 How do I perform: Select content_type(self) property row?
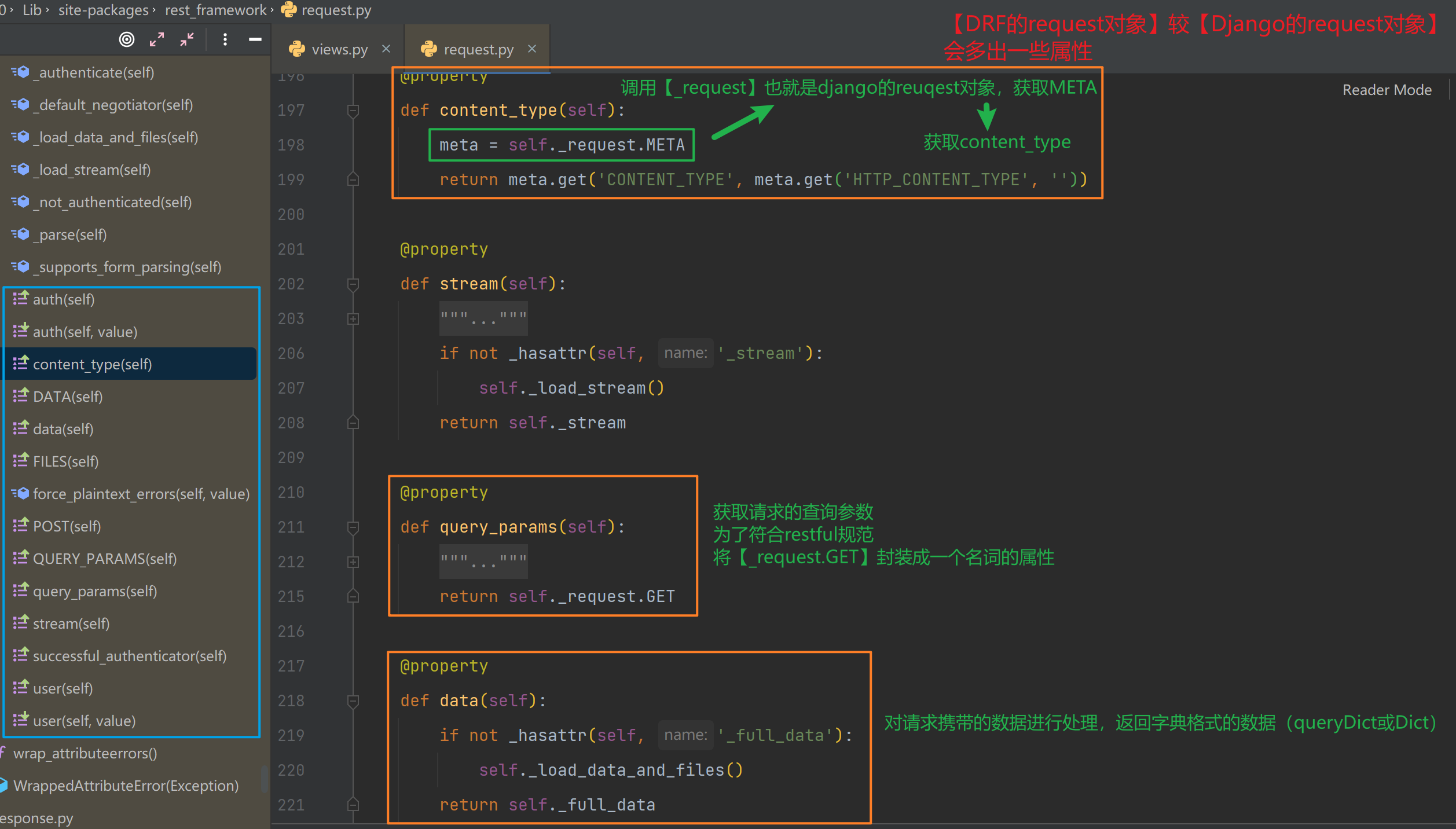(x=130, y=364)
